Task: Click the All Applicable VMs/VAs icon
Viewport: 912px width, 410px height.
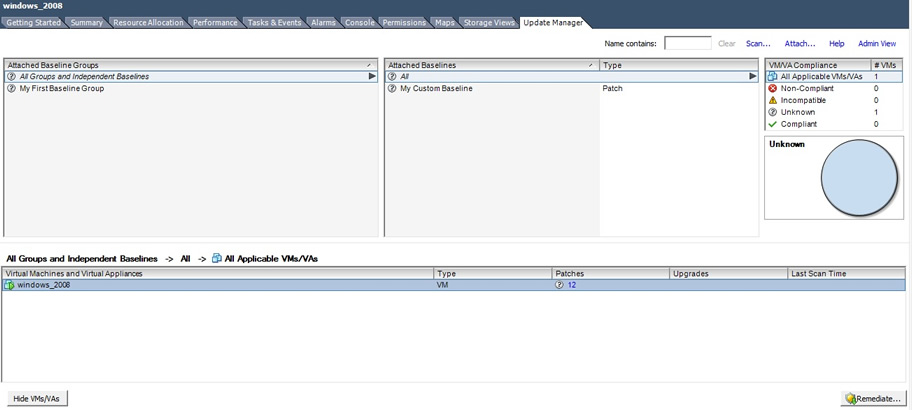Action: tap(772, 76)
